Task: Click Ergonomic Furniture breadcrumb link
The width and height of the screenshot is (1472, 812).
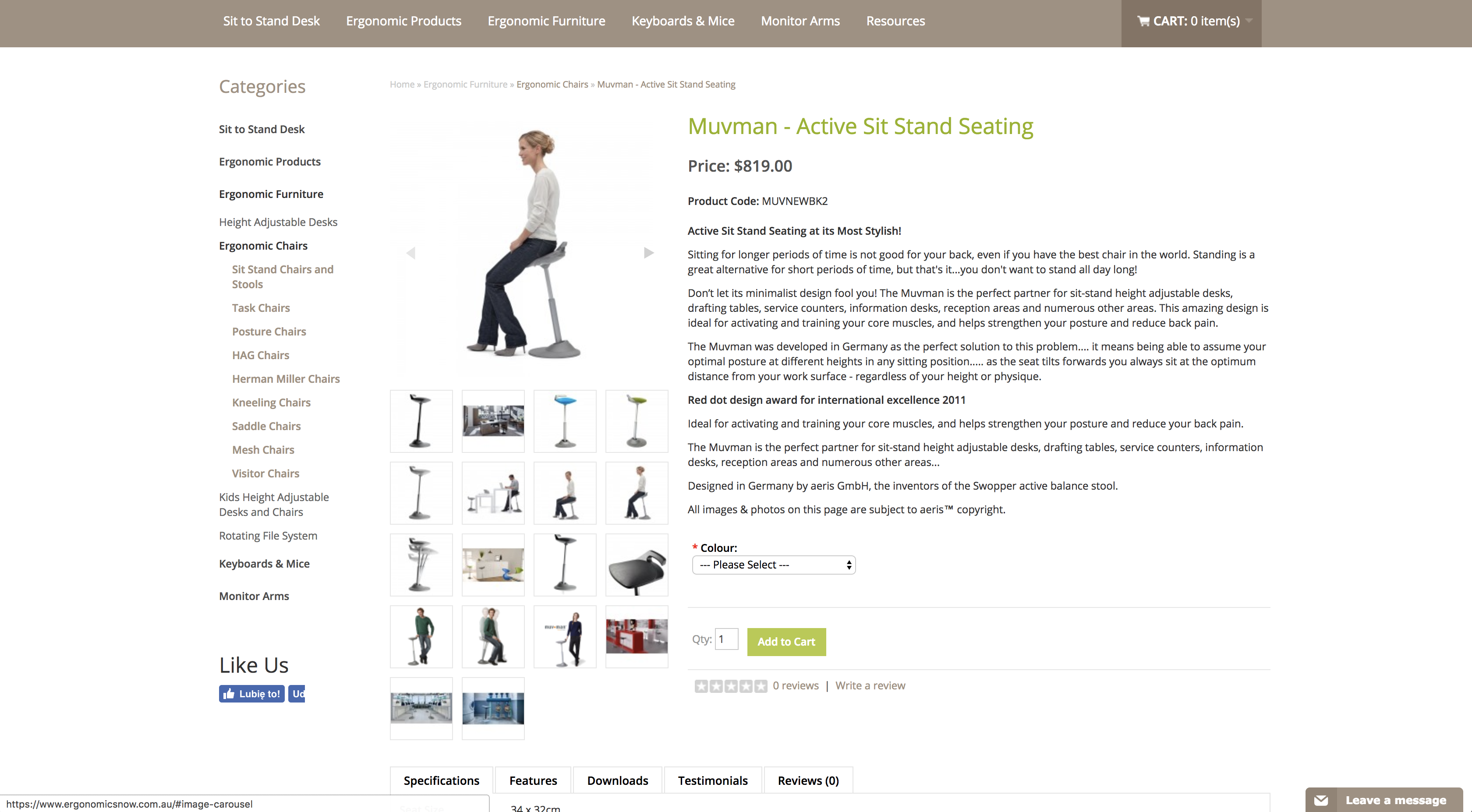Action: (465, 84)
